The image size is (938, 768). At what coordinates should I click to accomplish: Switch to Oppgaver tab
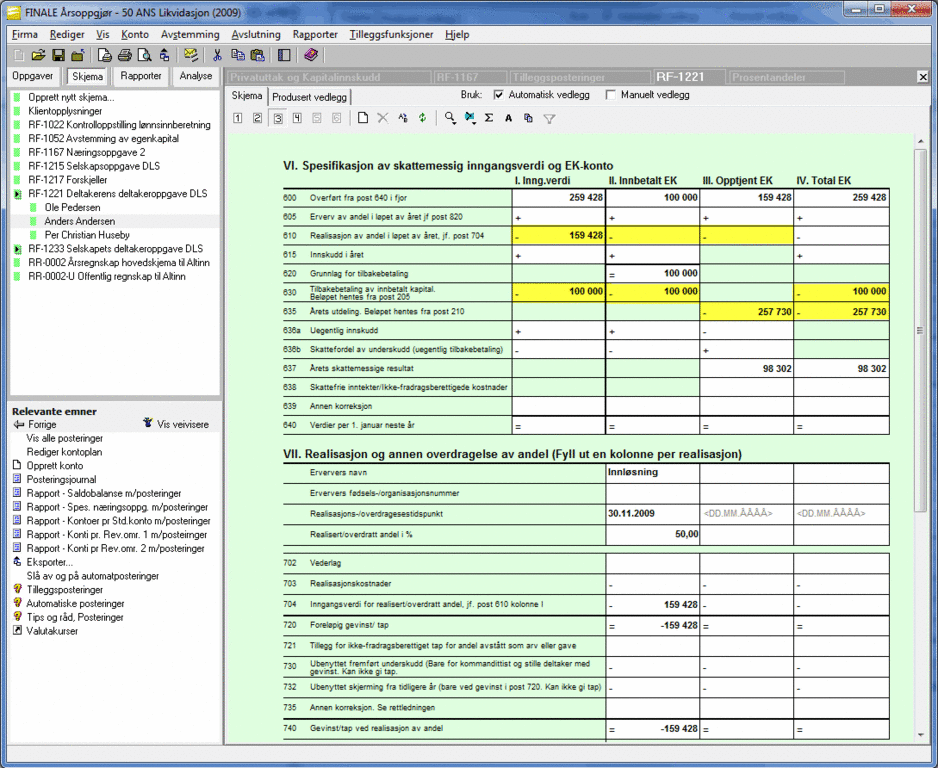point(33,76)
